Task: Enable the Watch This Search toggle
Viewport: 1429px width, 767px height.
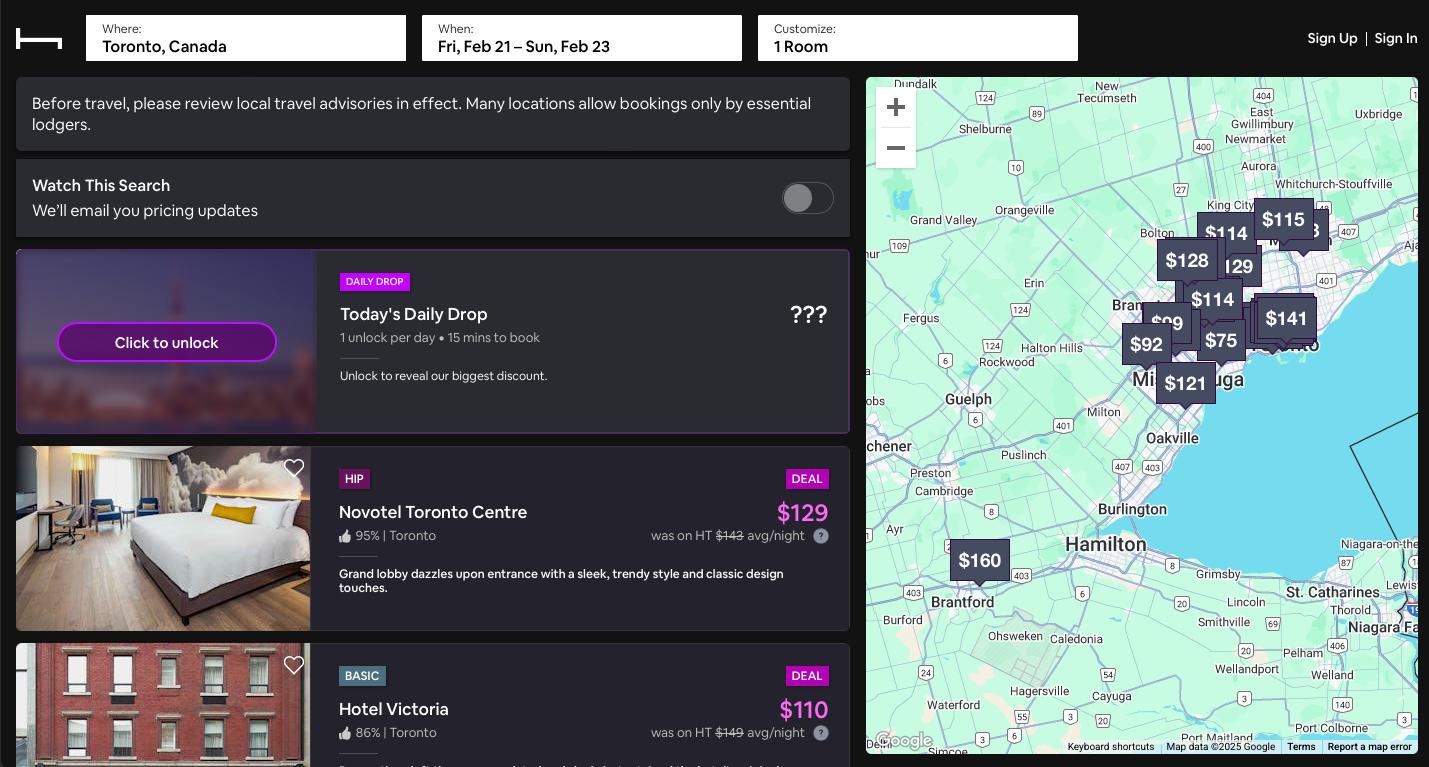Action: pos(807,198)
